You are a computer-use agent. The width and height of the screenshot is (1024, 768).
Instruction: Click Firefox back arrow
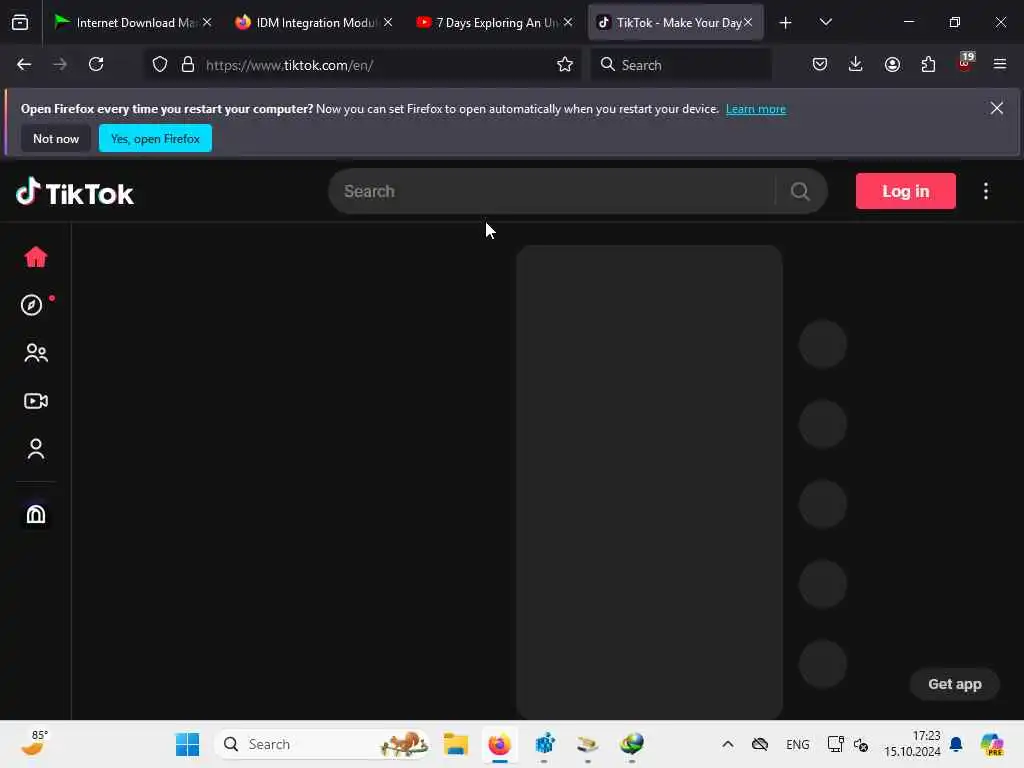[x=24, y=65]
